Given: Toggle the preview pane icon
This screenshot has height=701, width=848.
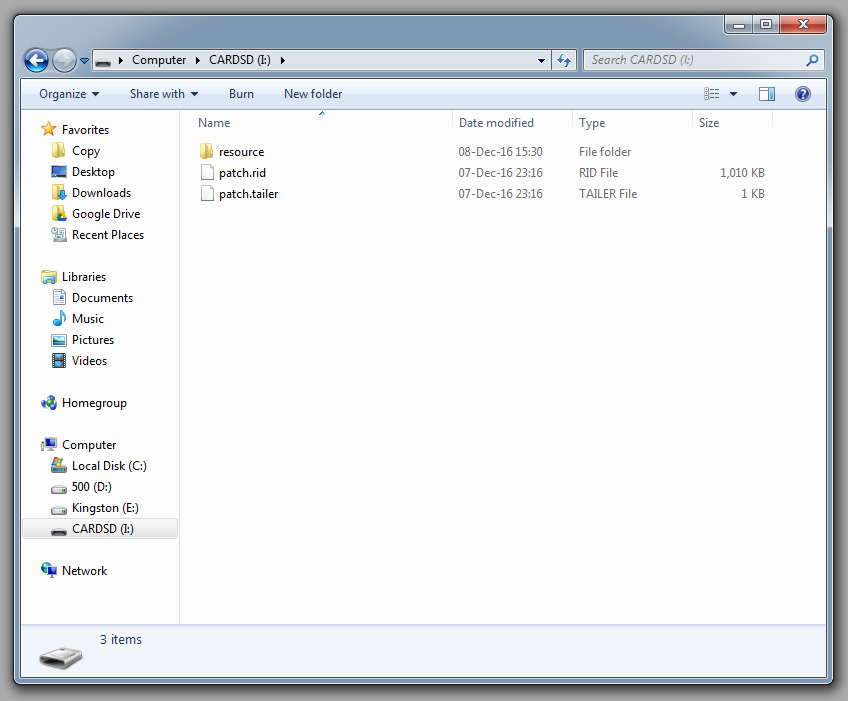Looking at the screenshot, I should click(767, 94).
